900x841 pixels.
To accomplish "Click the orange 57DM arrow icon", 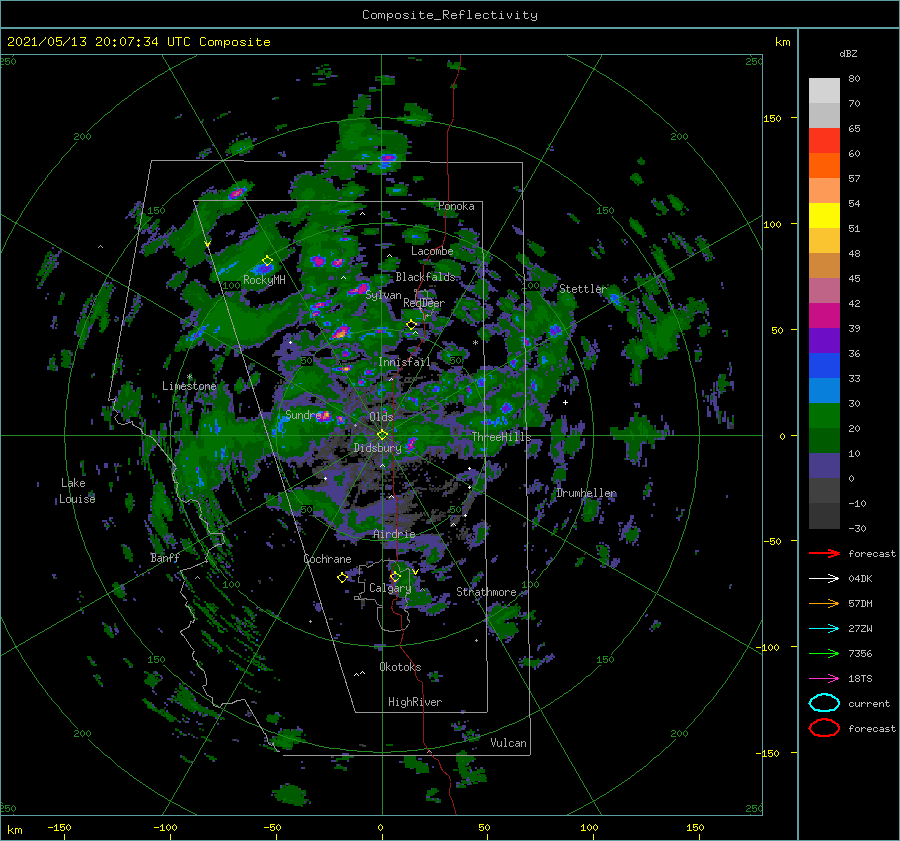I will click(824, 603).
